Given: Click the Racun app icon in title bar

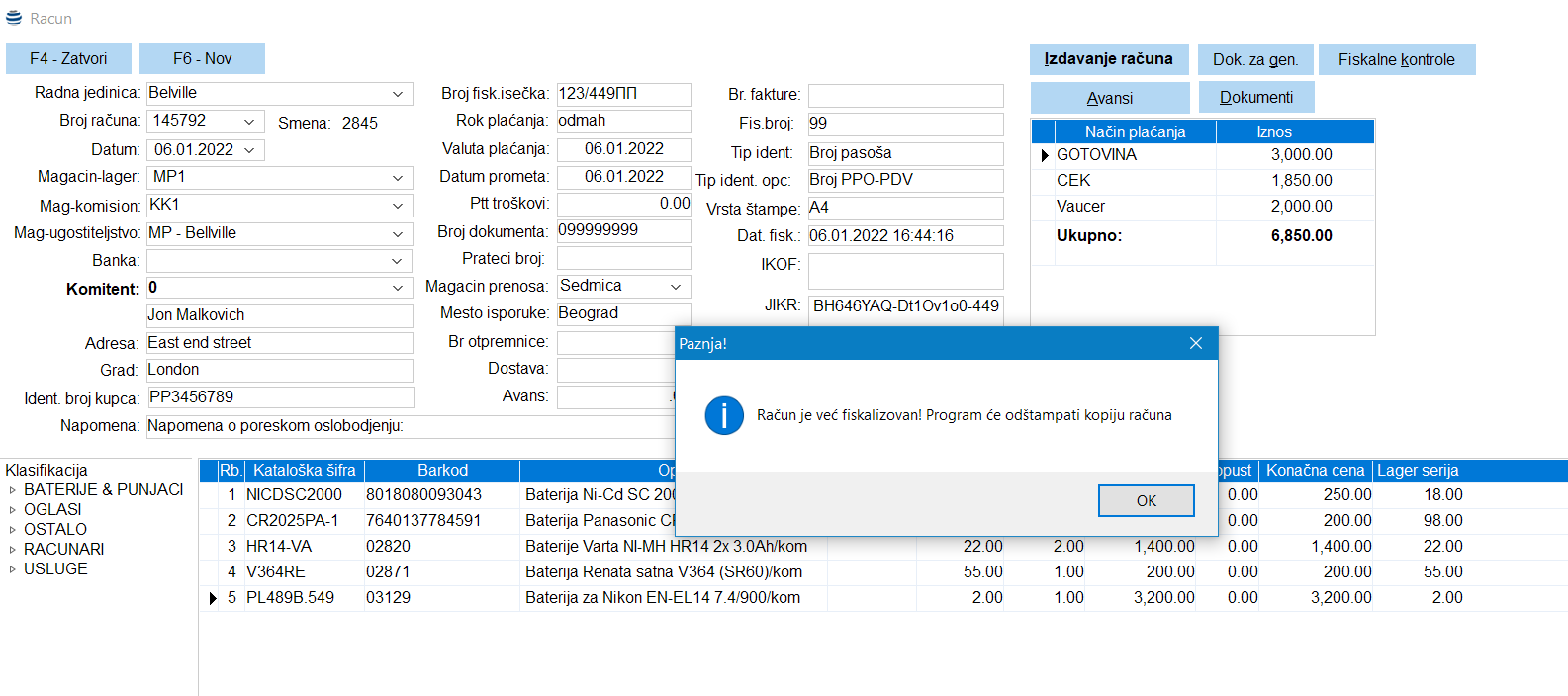Looking at the screenshot, I should click(x=14, y=18).
